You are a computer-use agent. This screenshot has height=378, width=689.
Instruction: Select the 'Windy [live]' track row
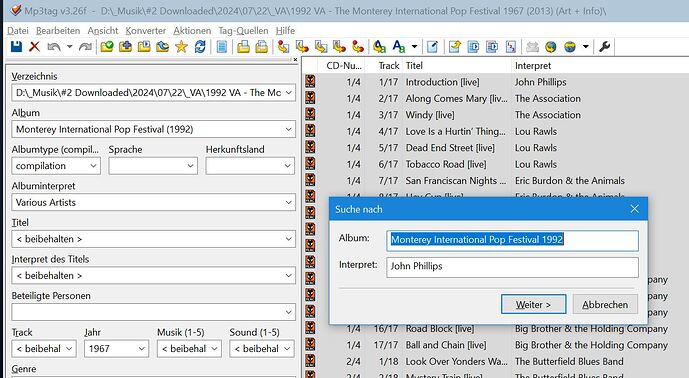(495, 115)
